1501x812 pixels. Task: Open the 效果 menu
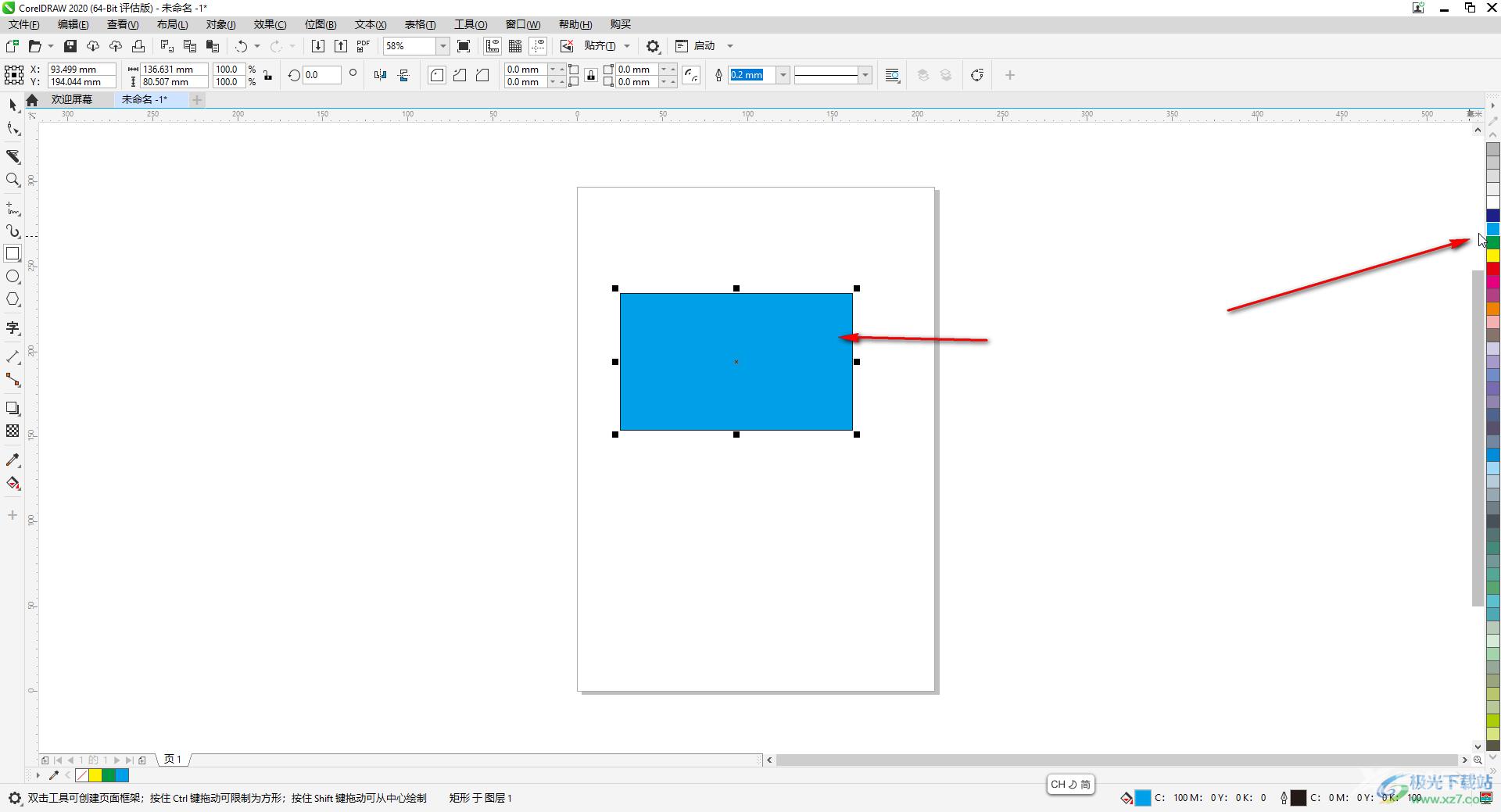click(x=270, y=24)
